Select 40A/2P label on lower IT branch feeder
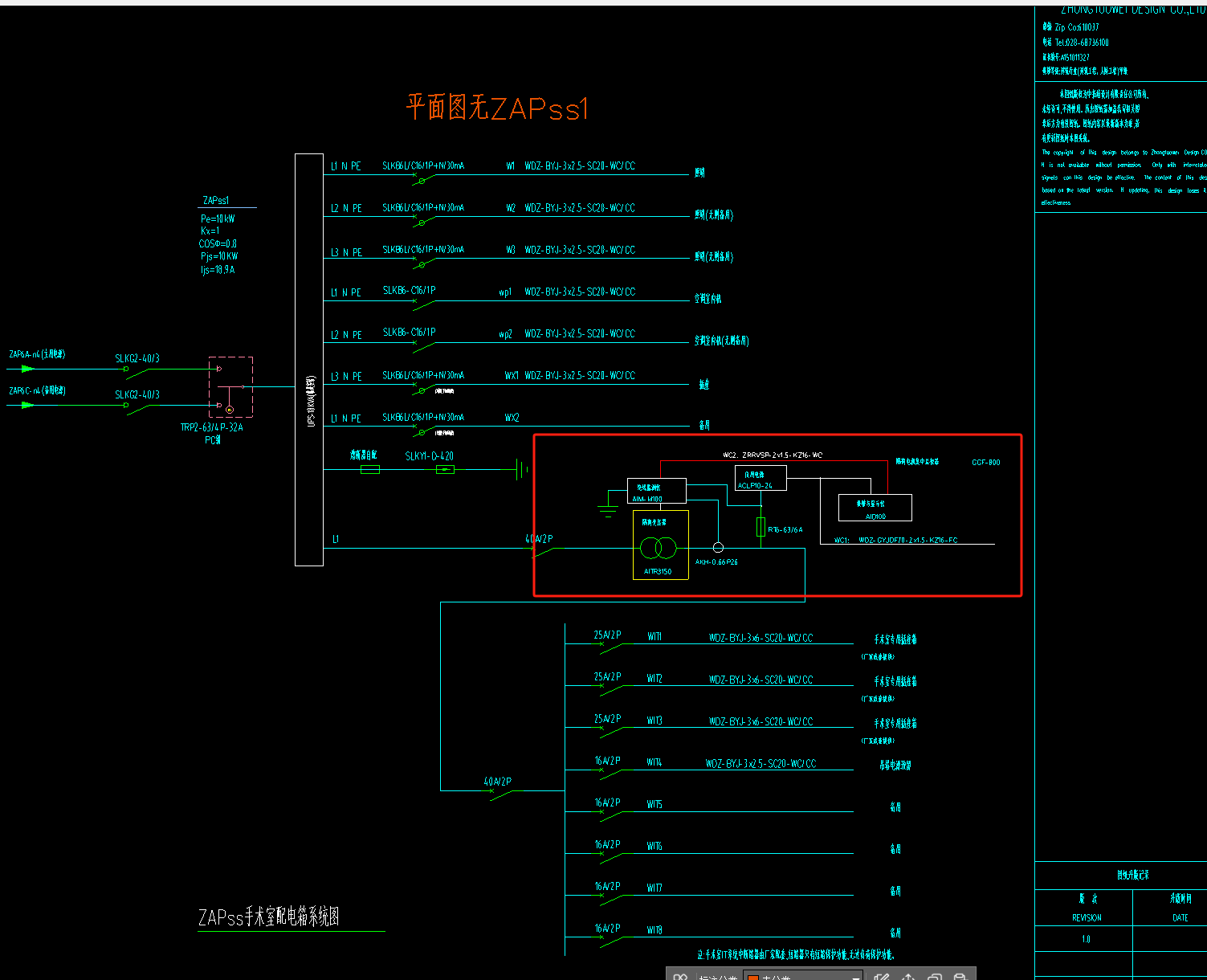1207x980 pixels. point(497,782)
